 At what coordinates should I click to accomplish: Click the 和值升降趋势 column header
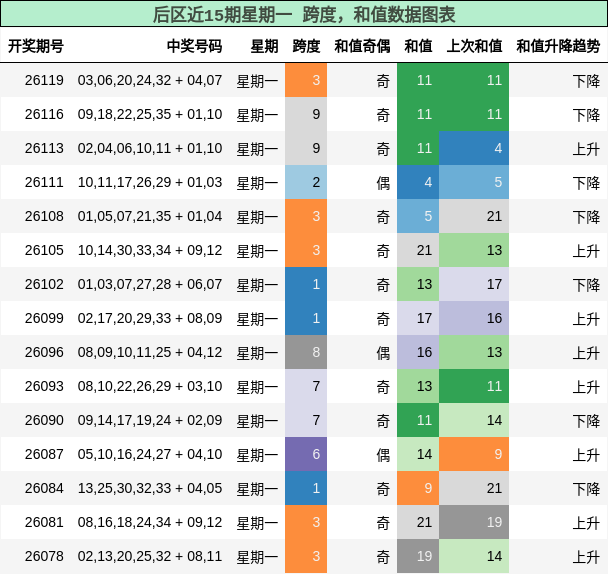click(x=558, y=46)
